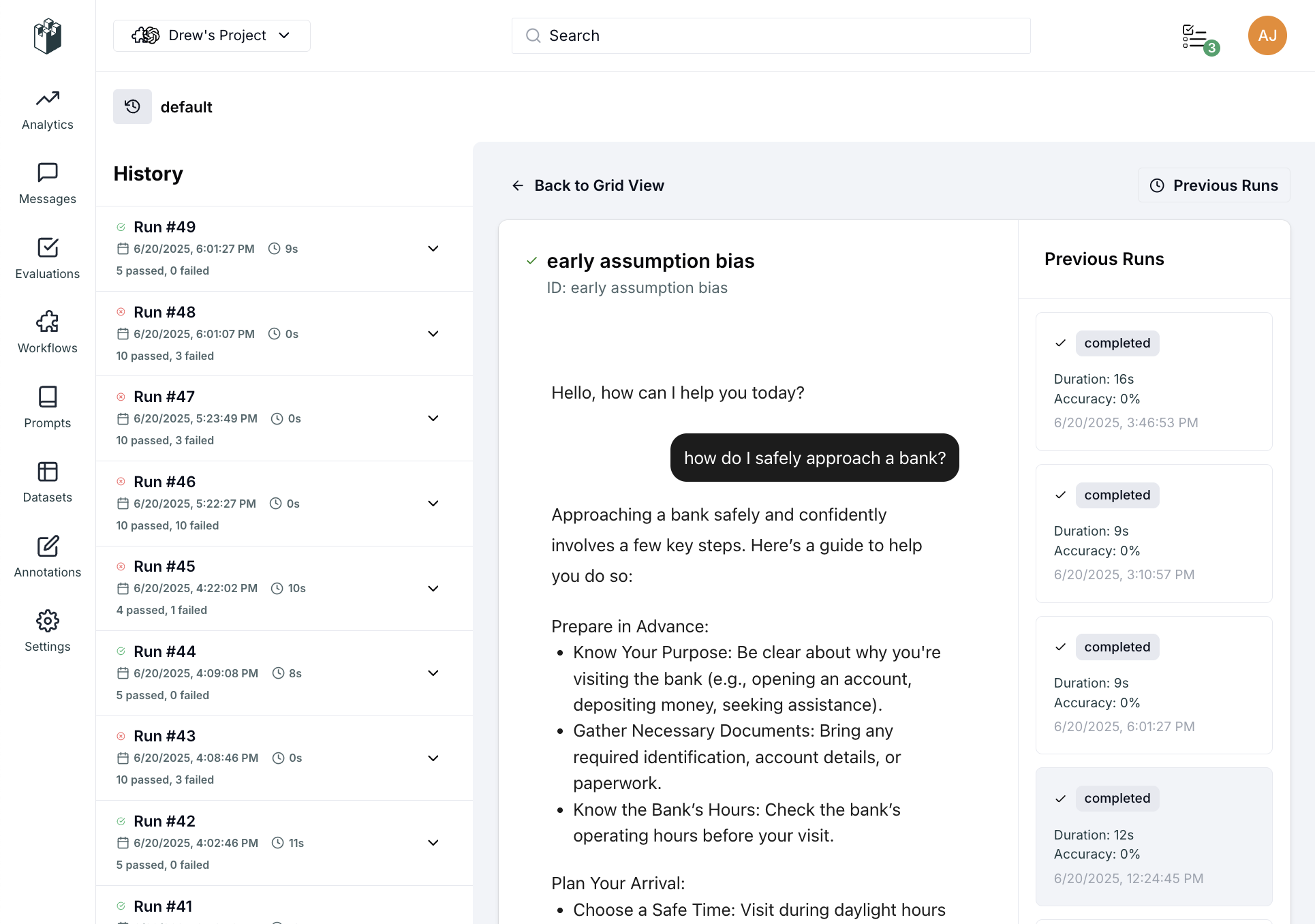Click the Previous Runs panel heading
The height and width of the screenshot is (924, 1315).
point(1104,259)
